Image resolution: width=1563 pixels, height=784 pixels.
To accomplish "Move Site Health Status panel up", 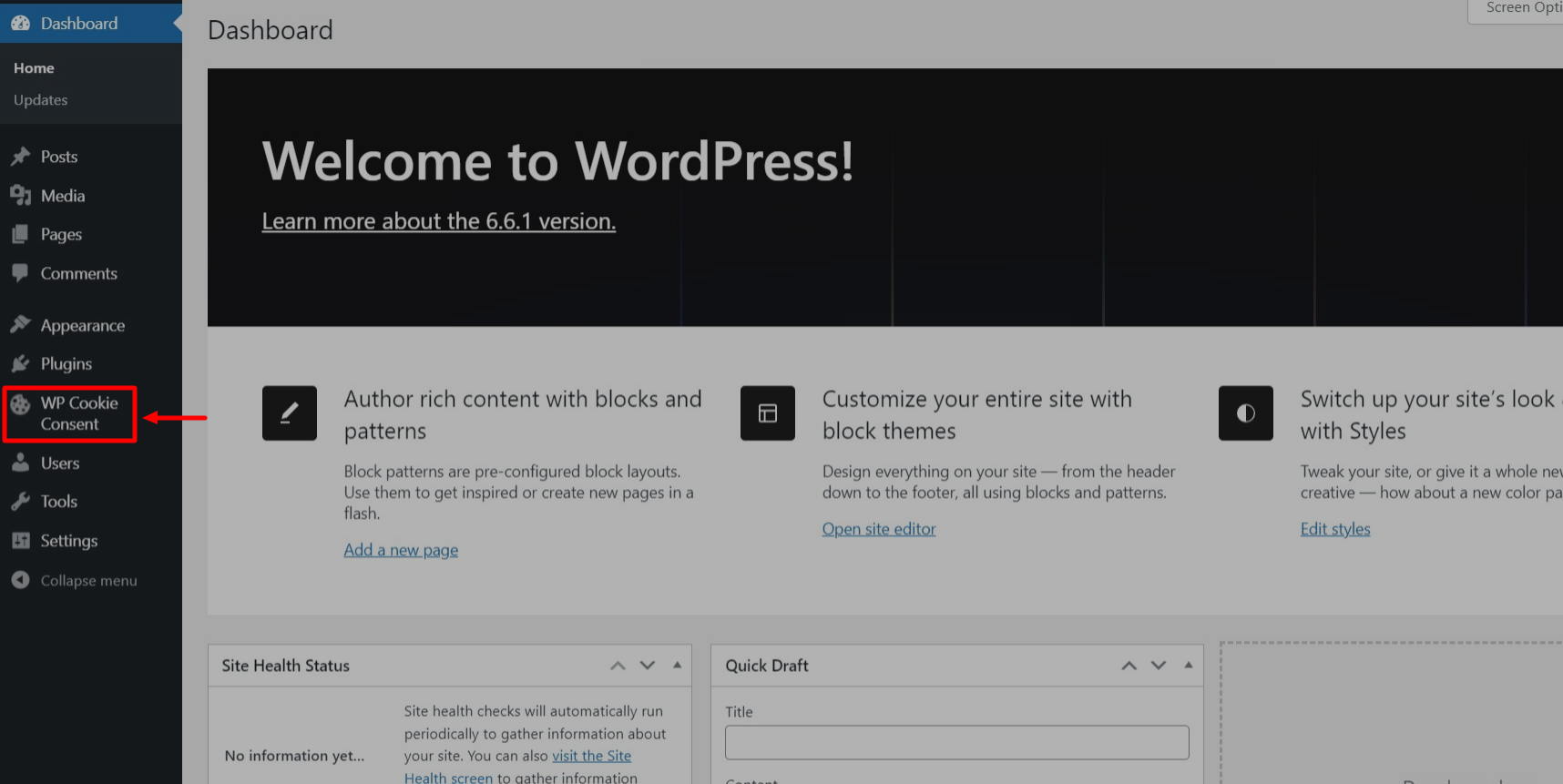I will click(x=618, y=666).
